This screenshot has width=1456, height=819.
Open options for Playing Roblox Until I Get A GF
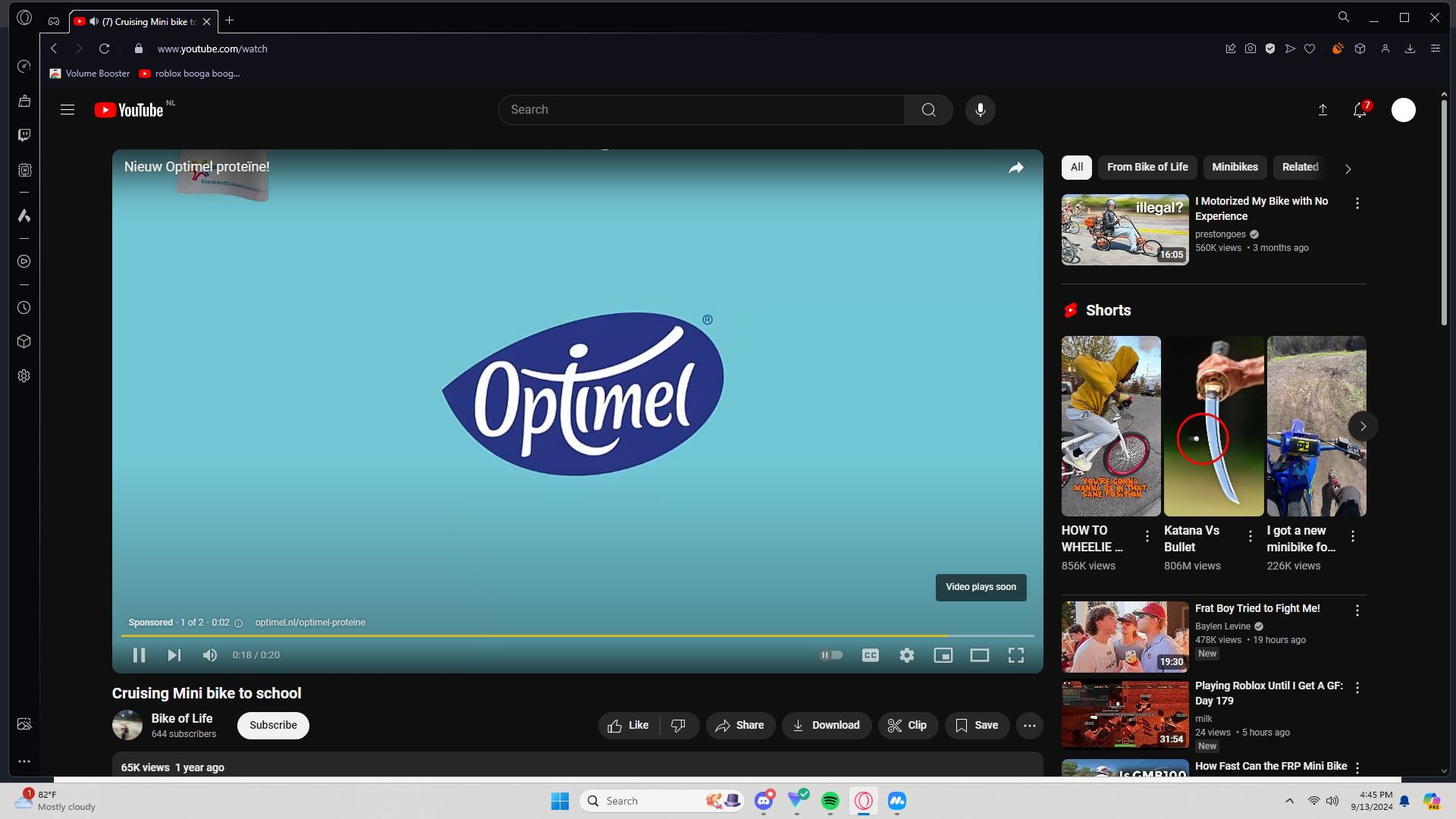coord(1357,688)
